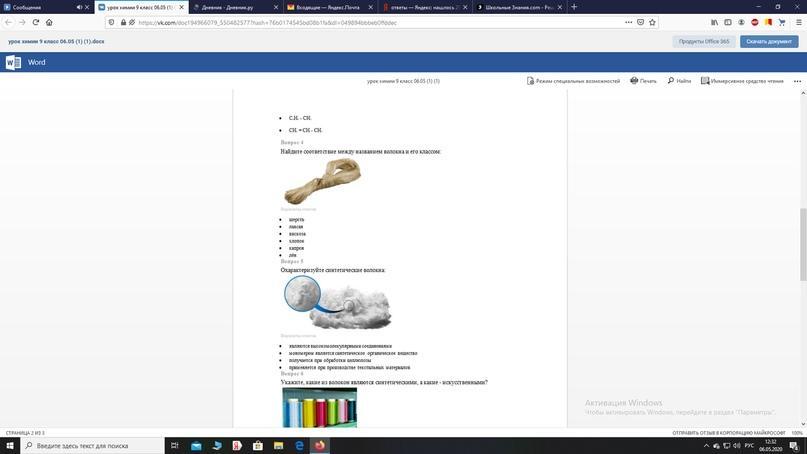The width and height of the screenshot is (807, 454).
Task: Click the document vertical scrollbar thumb
Action: click(803, 245)
